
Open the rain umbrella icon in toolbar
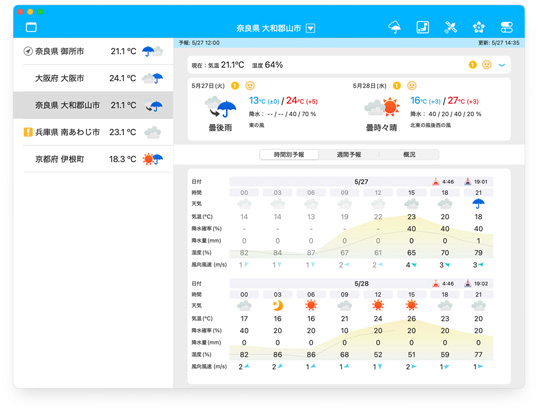[x=395, y=27]
